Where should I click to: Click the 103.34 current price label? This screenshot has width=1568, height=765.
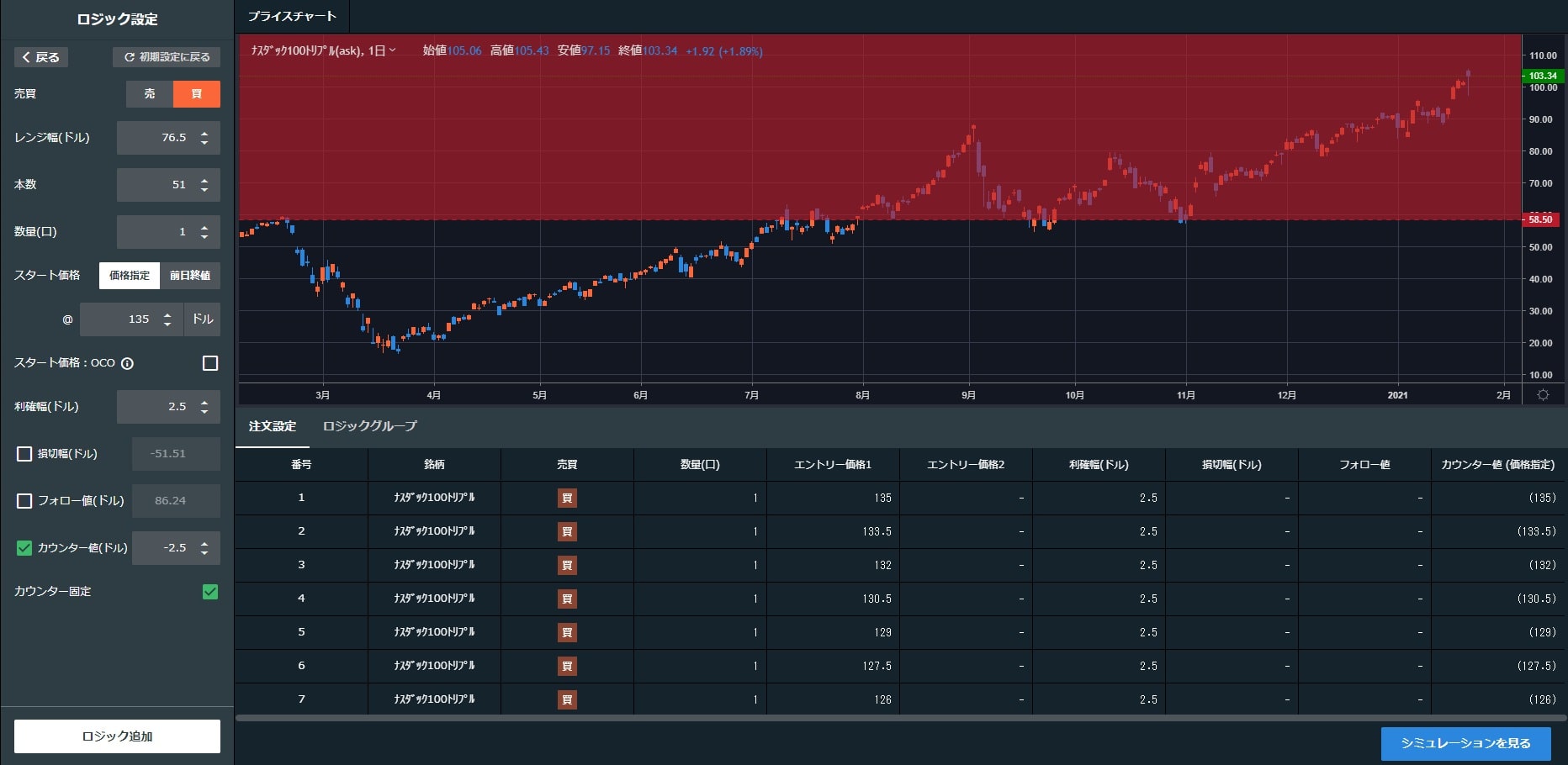click(x=1541, y=76)
